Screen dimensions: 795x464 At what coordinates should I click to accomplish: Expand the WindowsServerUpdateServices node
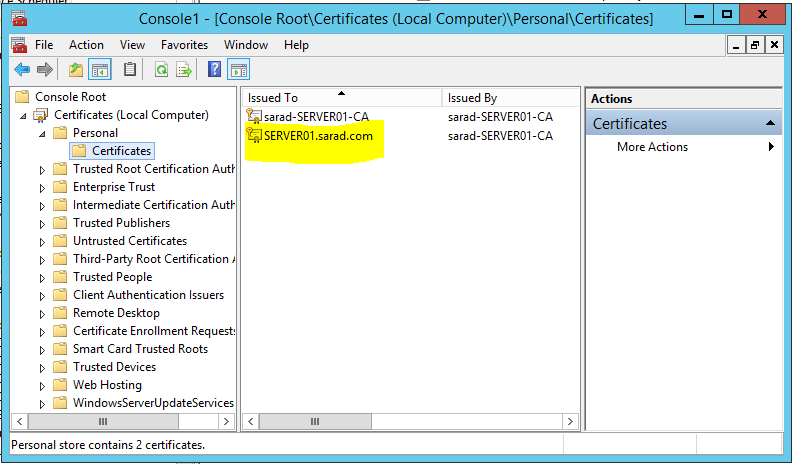point(43,404)
